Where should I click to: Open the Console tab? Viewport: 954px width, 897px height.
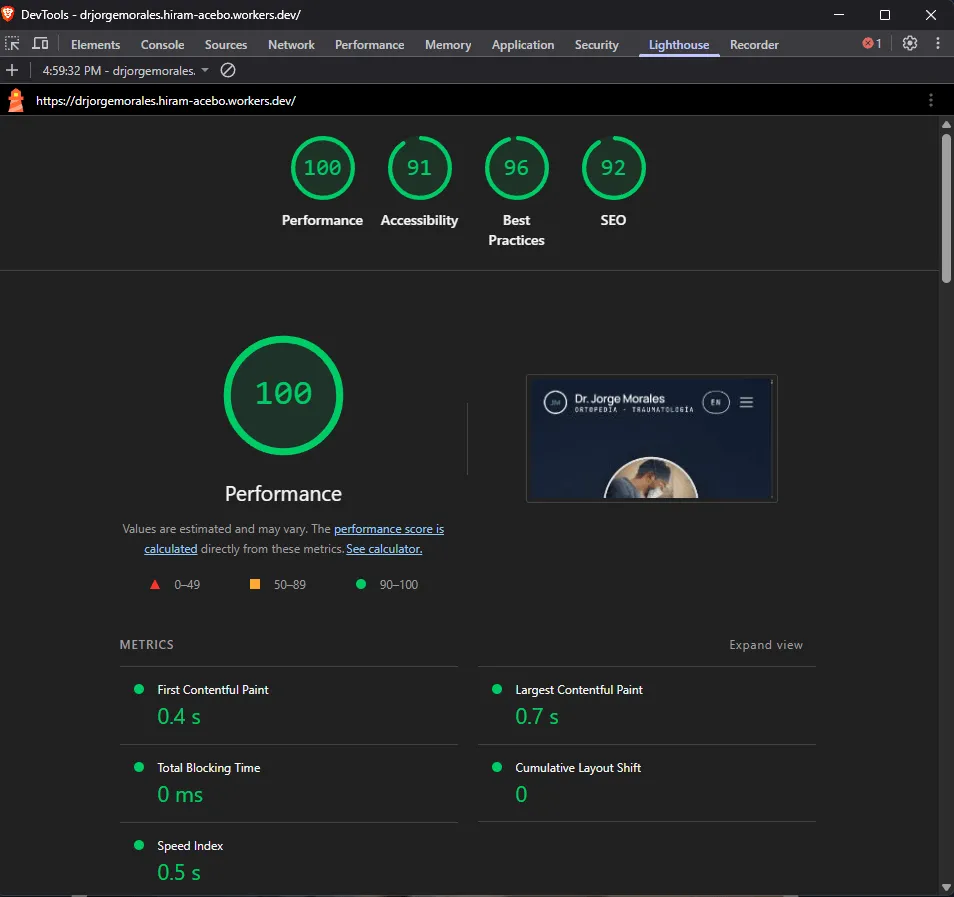pyautogui.click(x=162, y=44)
